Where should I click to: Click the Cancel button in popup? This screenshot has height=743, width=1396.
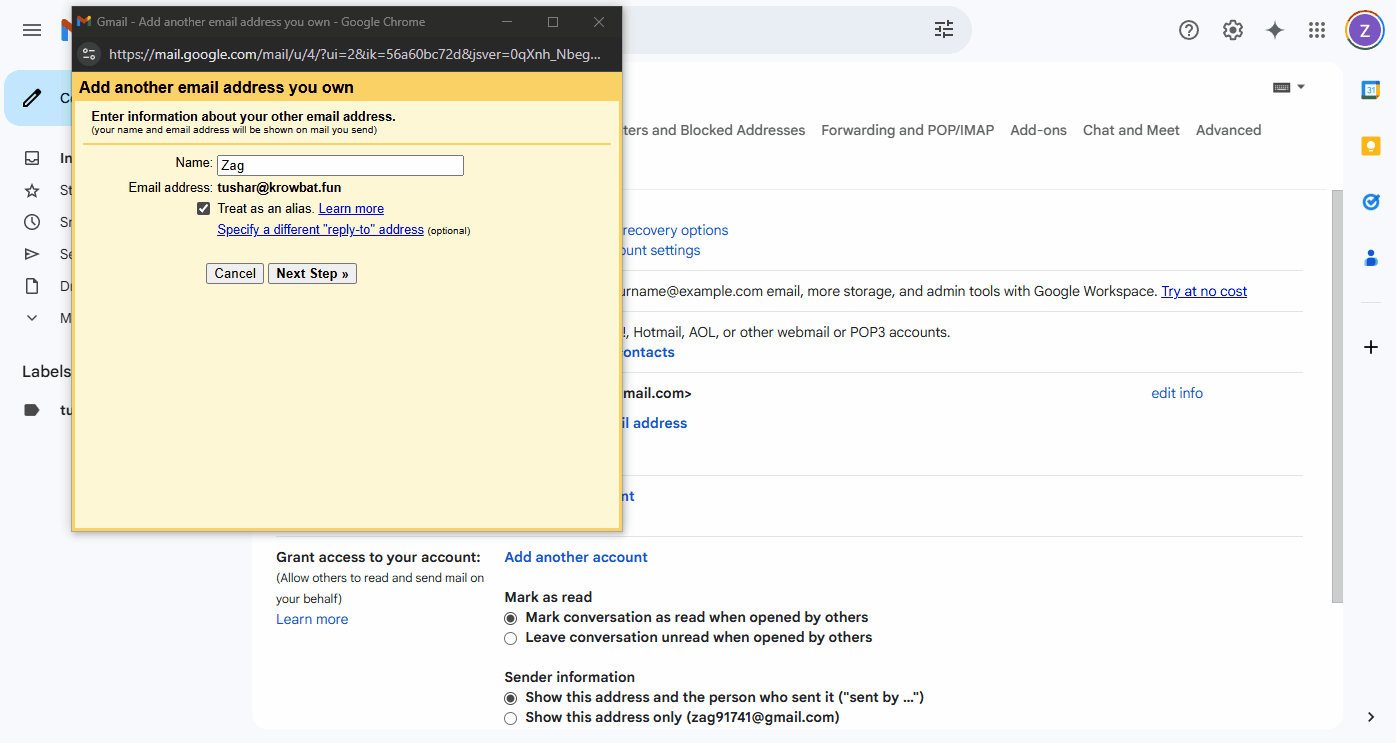(x=235, y=273)
